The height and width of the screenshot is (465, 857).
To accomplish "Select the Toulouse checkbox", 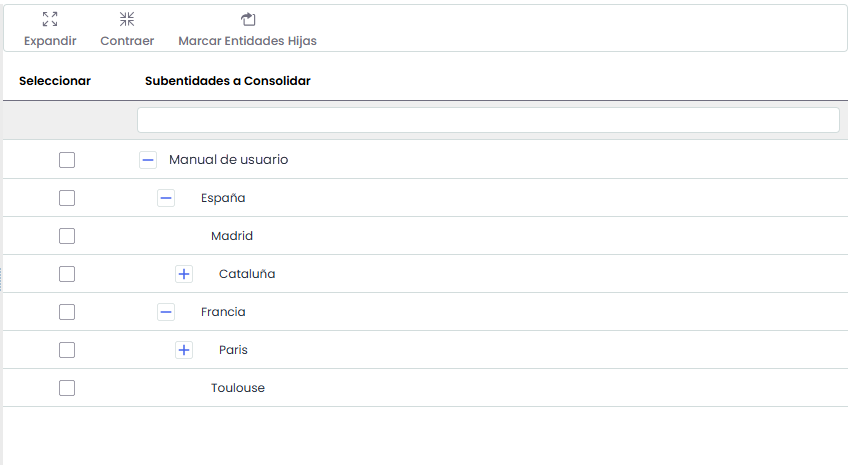I will pyautogui.click(x=67, y=388).
